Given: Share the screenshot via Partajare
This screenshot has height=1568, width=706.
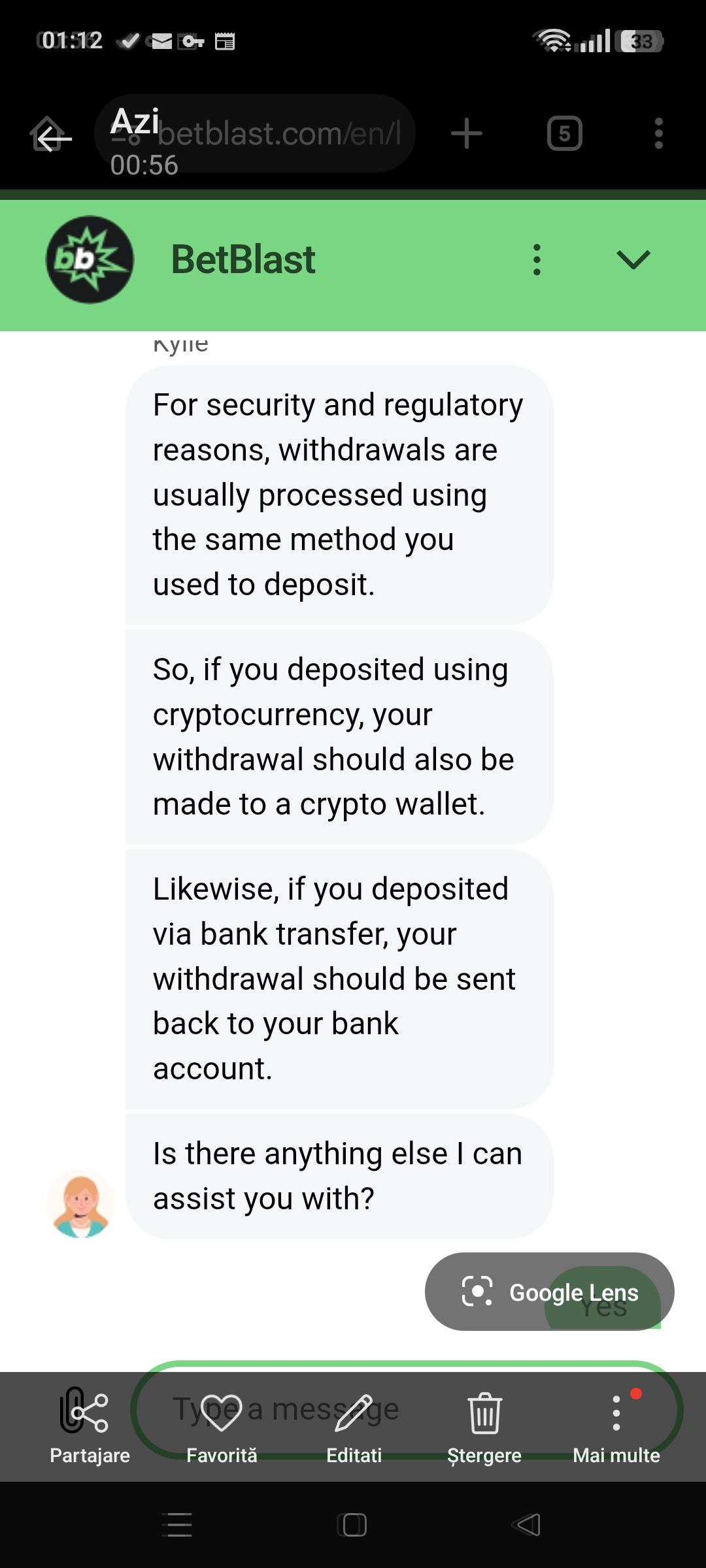Looking at the screenshot, I should pyautogui.click(x=90, y=1426).
